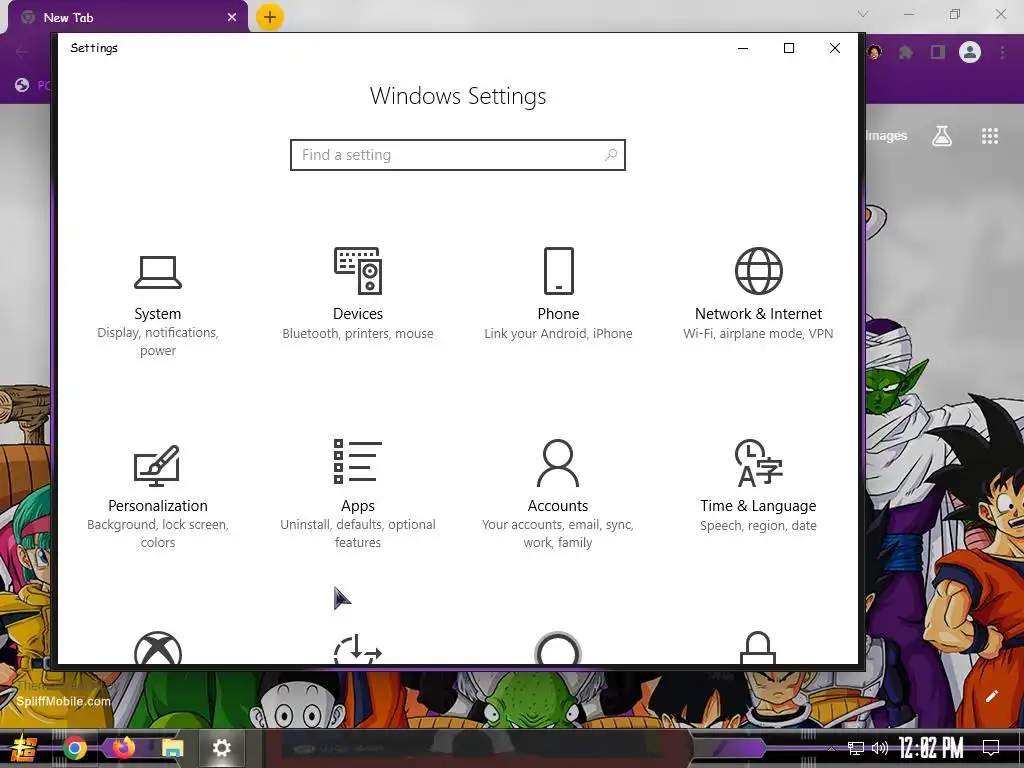The image size is (1024, 768).
Task: Click 'Bluetooth, printers, mouse' description
Action: click(x=358, y=333)
